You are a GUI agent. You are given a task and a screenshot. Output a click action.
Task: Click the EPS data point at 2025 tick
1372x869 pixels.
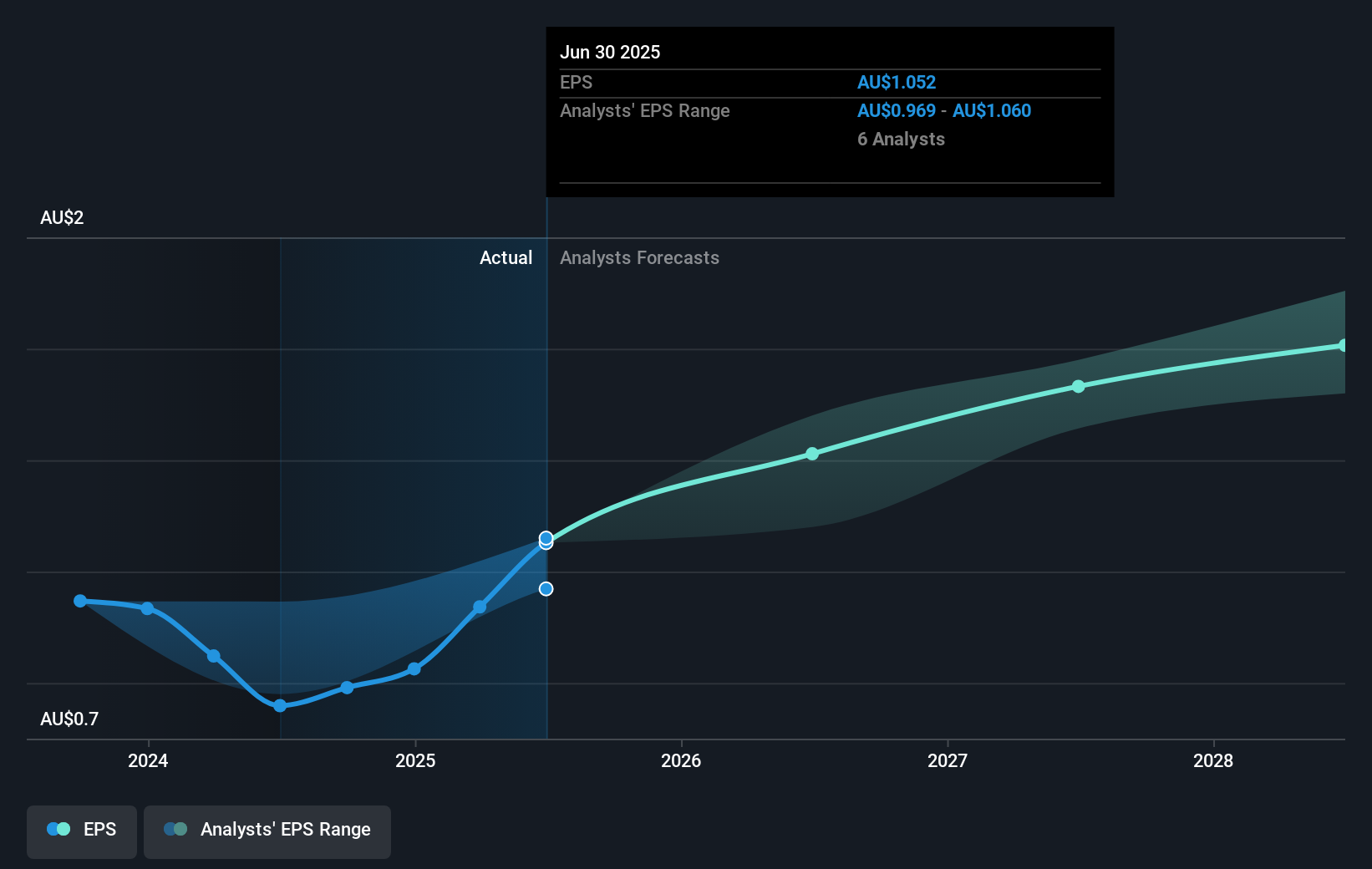(x=414, y=669)
